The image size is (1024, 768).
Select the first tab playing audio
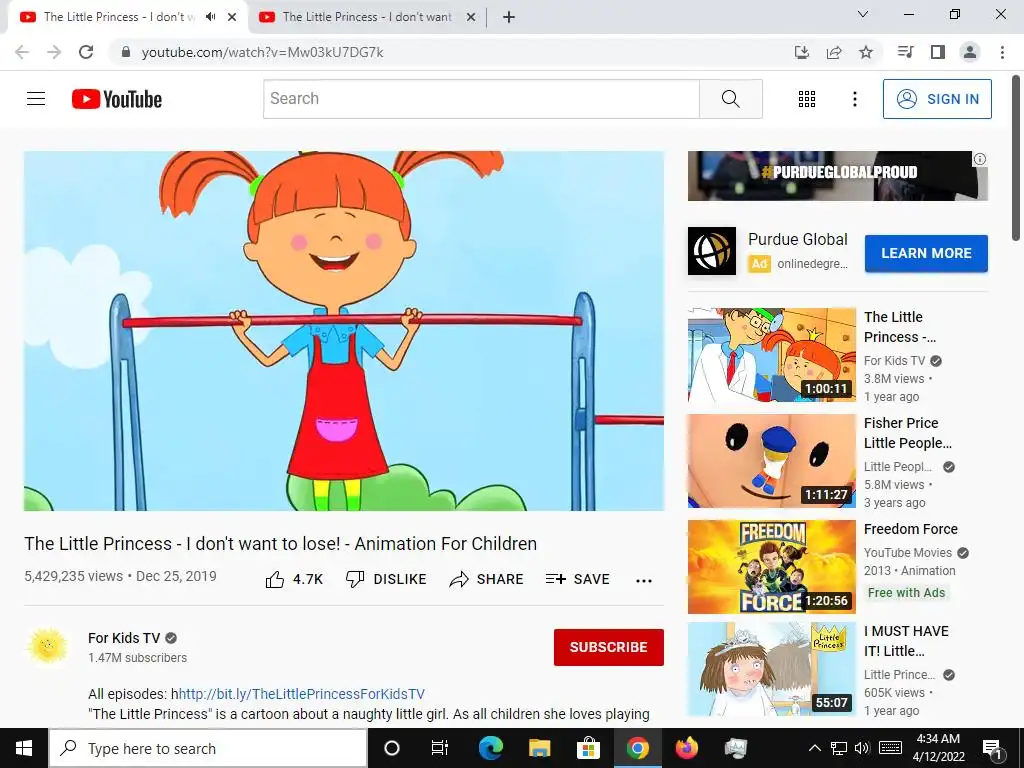118,17
